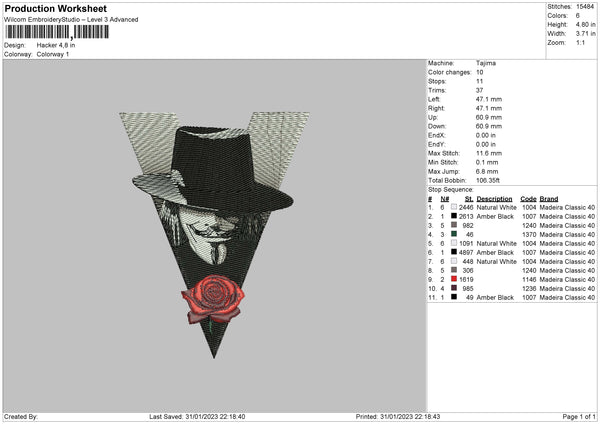Viewport: 600px width, 424px height.
Task: Click the Left value 47.1 mm
Action: (x=489, y=99)
